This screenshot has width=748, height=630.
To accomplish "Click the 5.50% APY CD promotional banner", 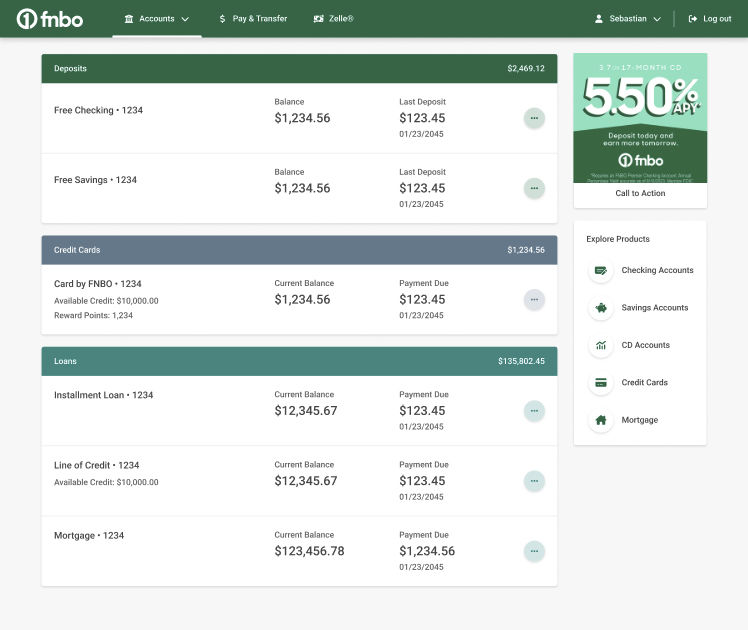I will point(640,117).
